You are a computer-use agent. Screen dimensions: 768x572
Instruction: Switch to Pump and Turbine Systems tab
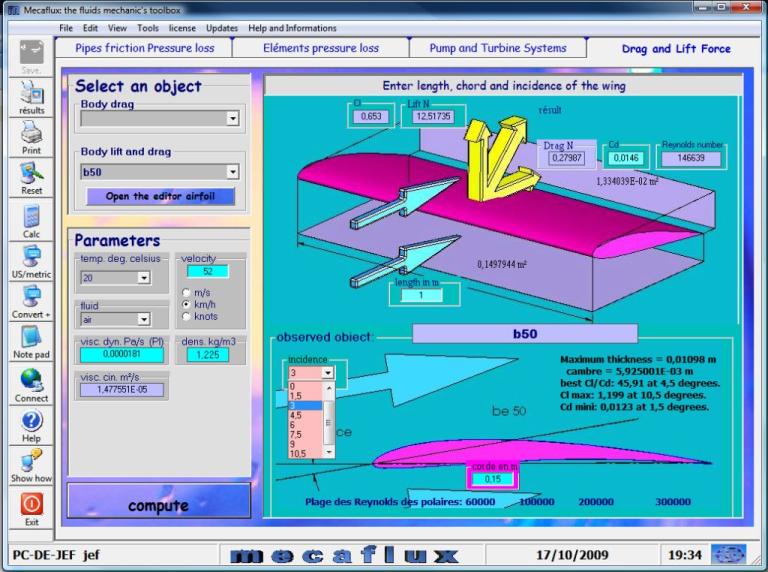[498, 48]
